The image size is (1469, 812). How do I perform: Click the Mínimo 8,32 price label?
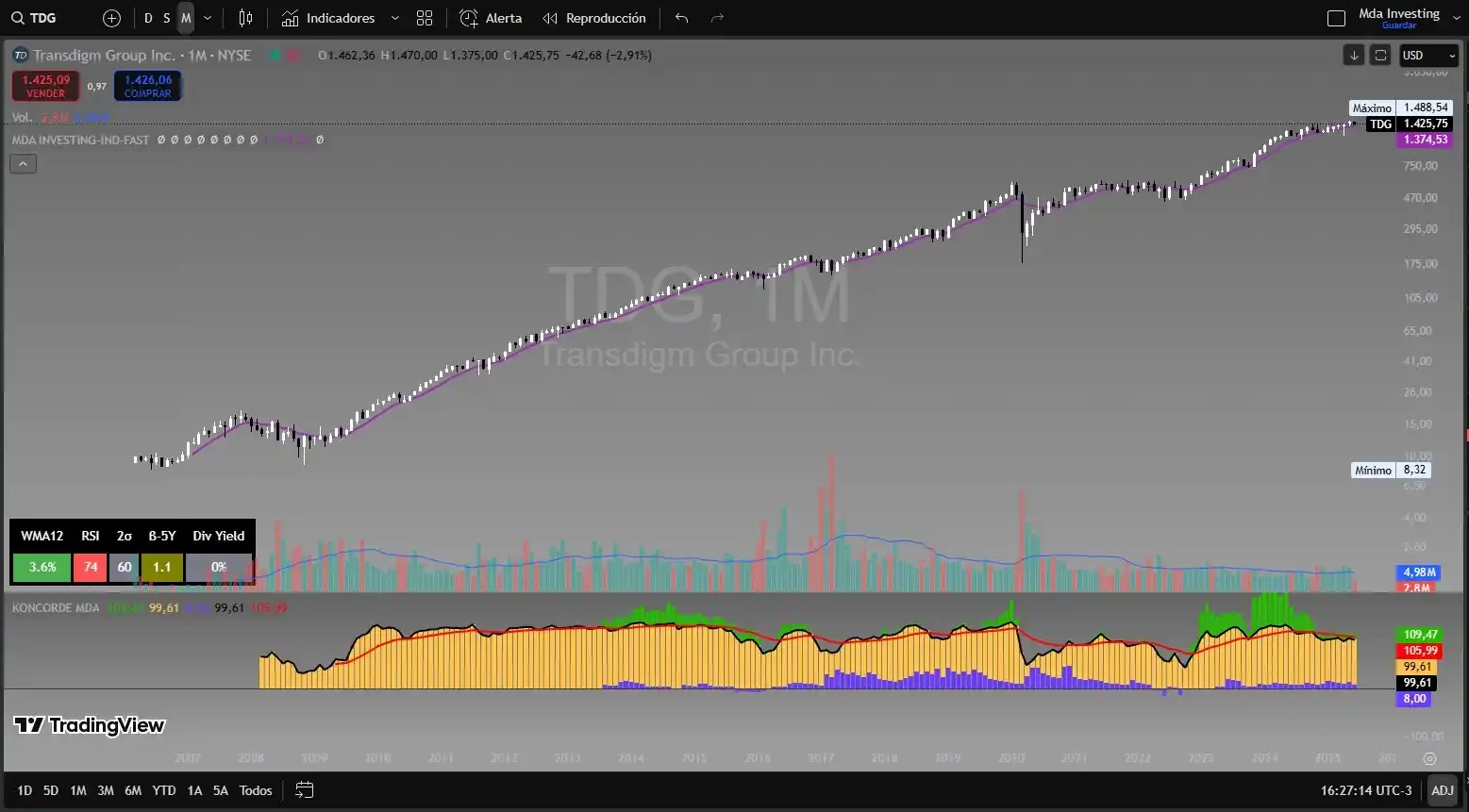(1391, 470)
